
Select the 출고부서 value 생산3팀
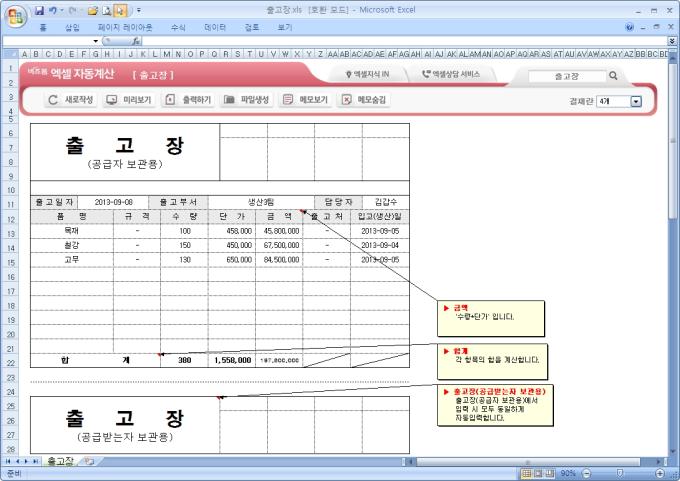tap(261, 202)
